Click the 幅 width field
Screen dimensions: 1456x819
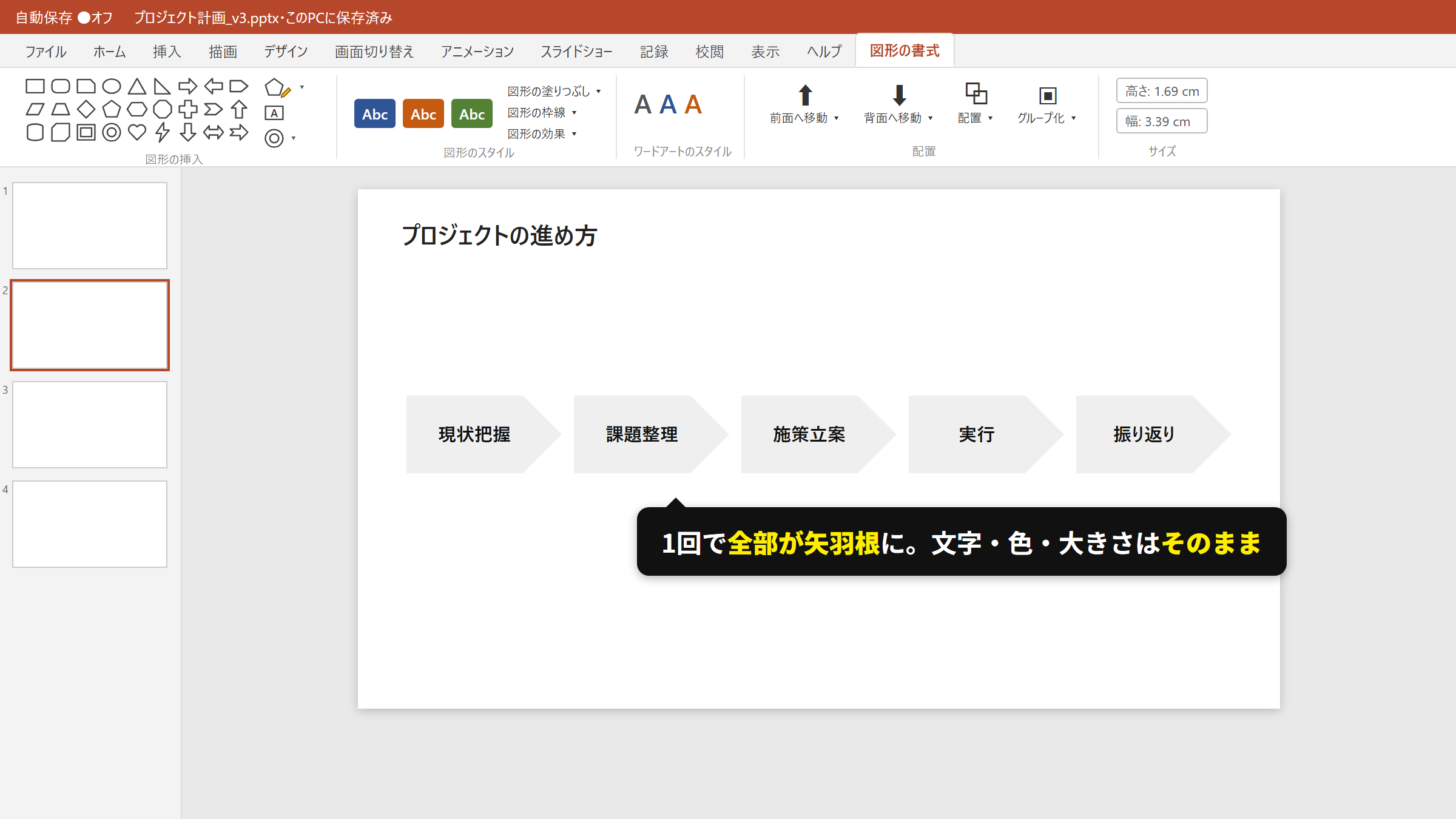1162,121
